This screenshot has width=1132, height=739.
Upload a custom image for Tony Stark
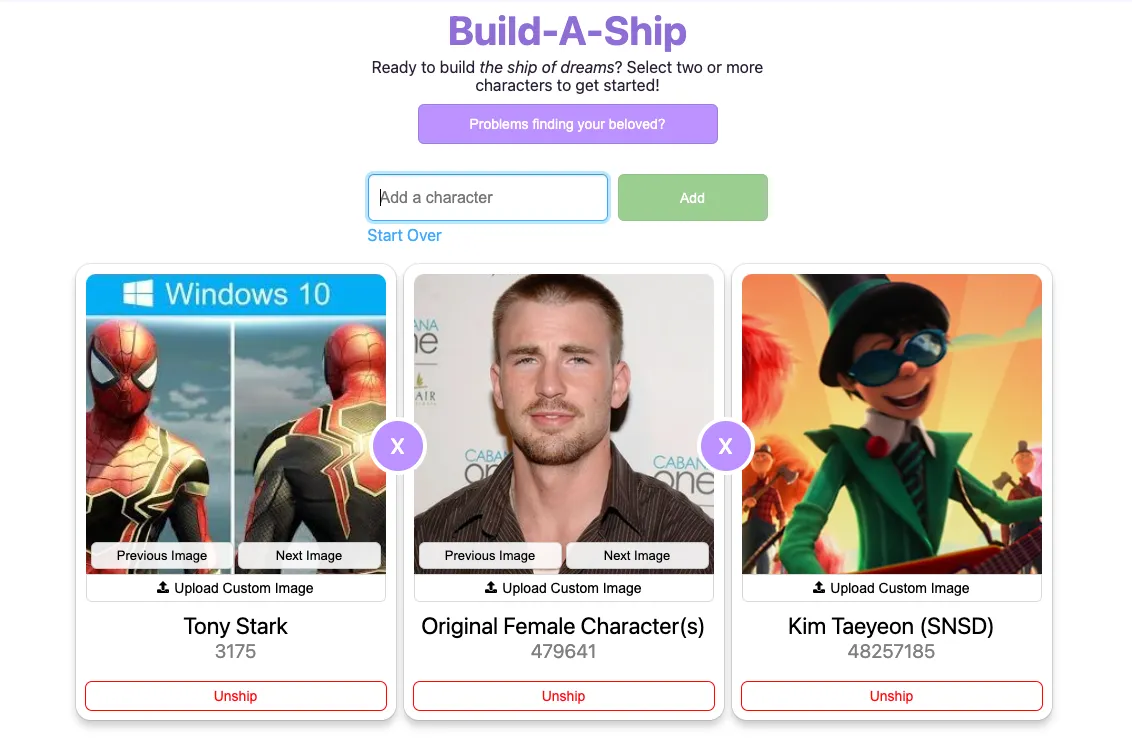pyautogui.click(x=235, y=588)
